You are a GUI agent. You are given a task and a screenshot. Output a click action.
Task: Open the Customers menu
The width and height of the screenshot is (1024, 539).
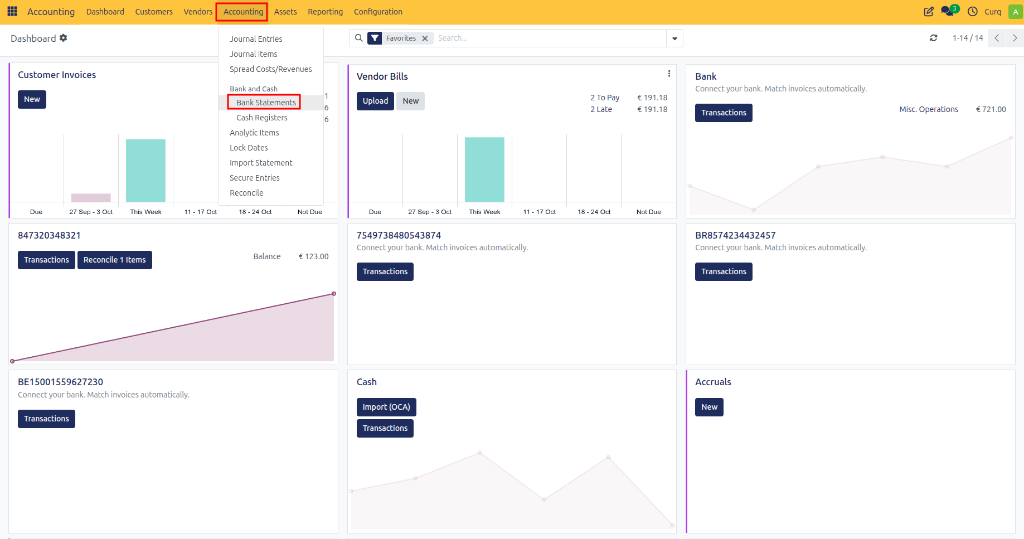154,12
